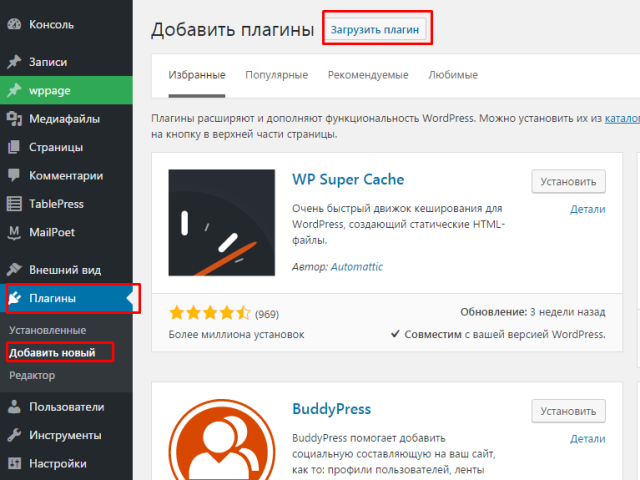Open the BuddyPress logo thumbnail
The width and height of the screenshot is (640, 480).
coord(222,440)
